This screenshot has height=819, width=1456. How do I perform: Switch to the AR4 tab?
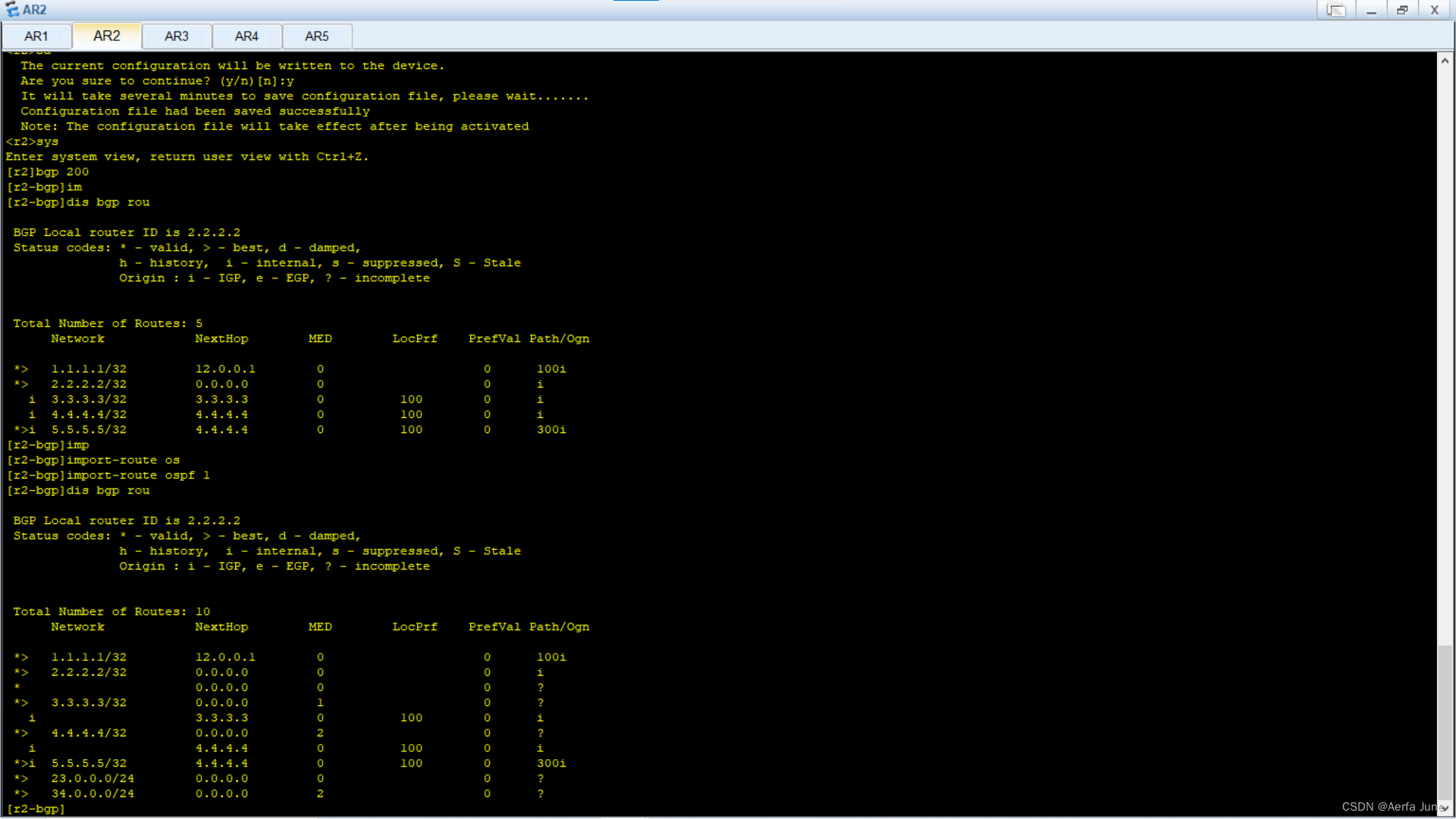point(246,36)
